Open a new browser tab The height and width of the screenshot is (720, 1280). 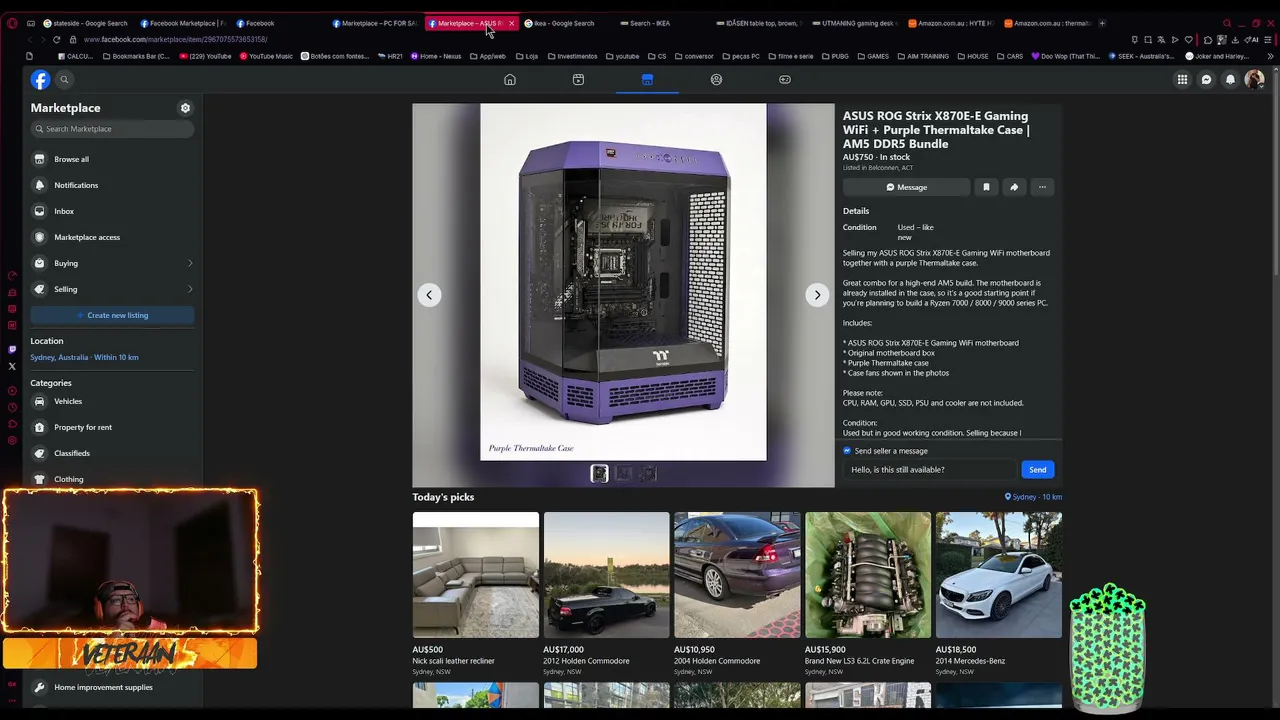pyautogui.click(x=1102, y=23)
